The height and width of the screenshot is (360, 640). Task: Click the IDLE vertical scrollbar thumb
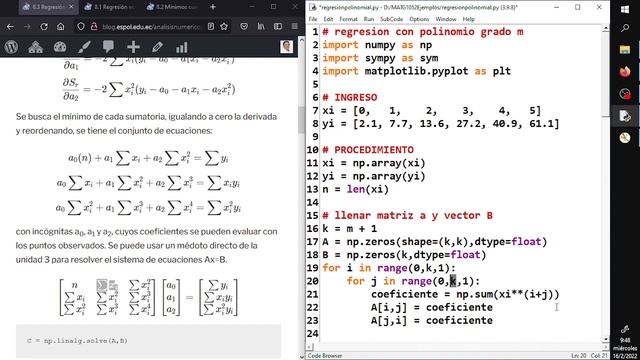(x=606, y=73)
